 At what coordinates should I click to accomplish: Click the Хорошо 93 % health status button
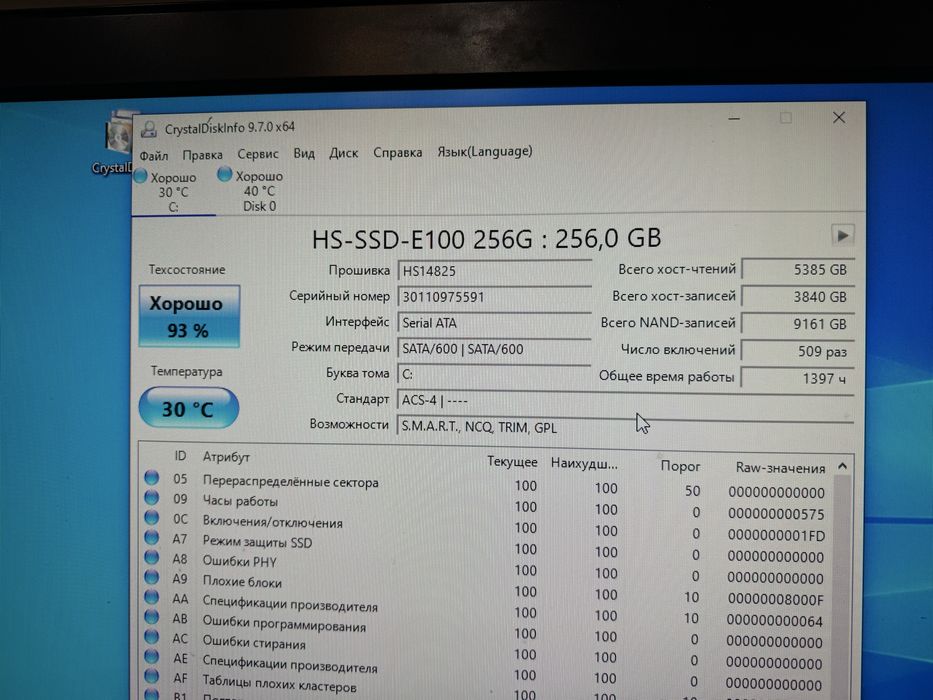(189, 316)
